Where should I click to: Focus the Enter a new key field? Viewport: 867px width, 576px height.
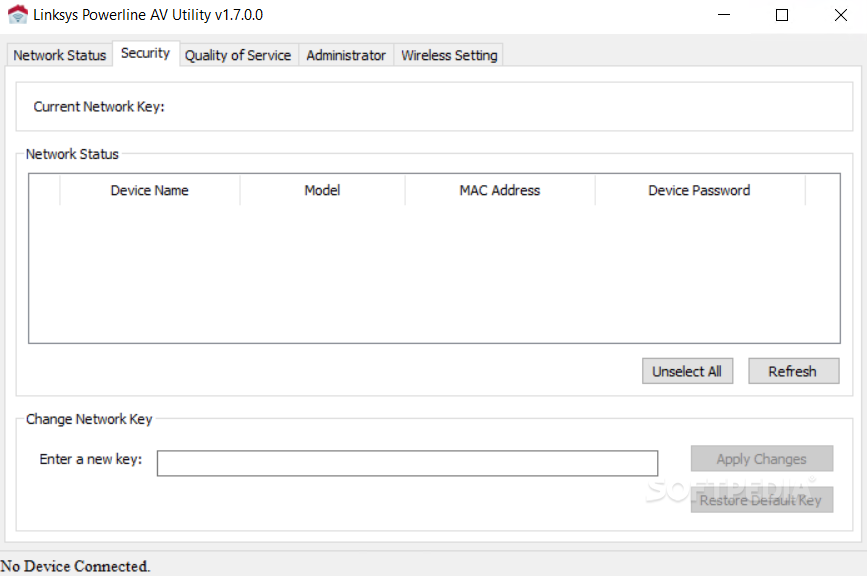pos(408,463)
